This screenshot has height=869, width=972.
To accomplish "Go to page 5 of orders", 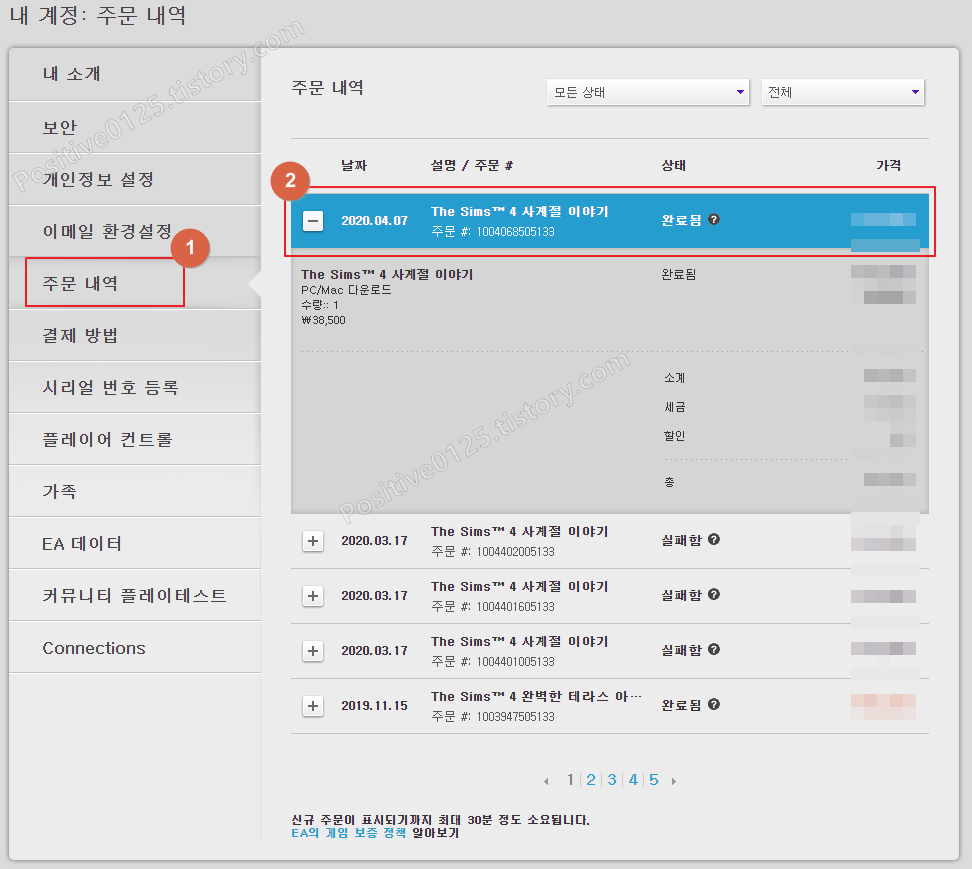I will click(654, 780).
